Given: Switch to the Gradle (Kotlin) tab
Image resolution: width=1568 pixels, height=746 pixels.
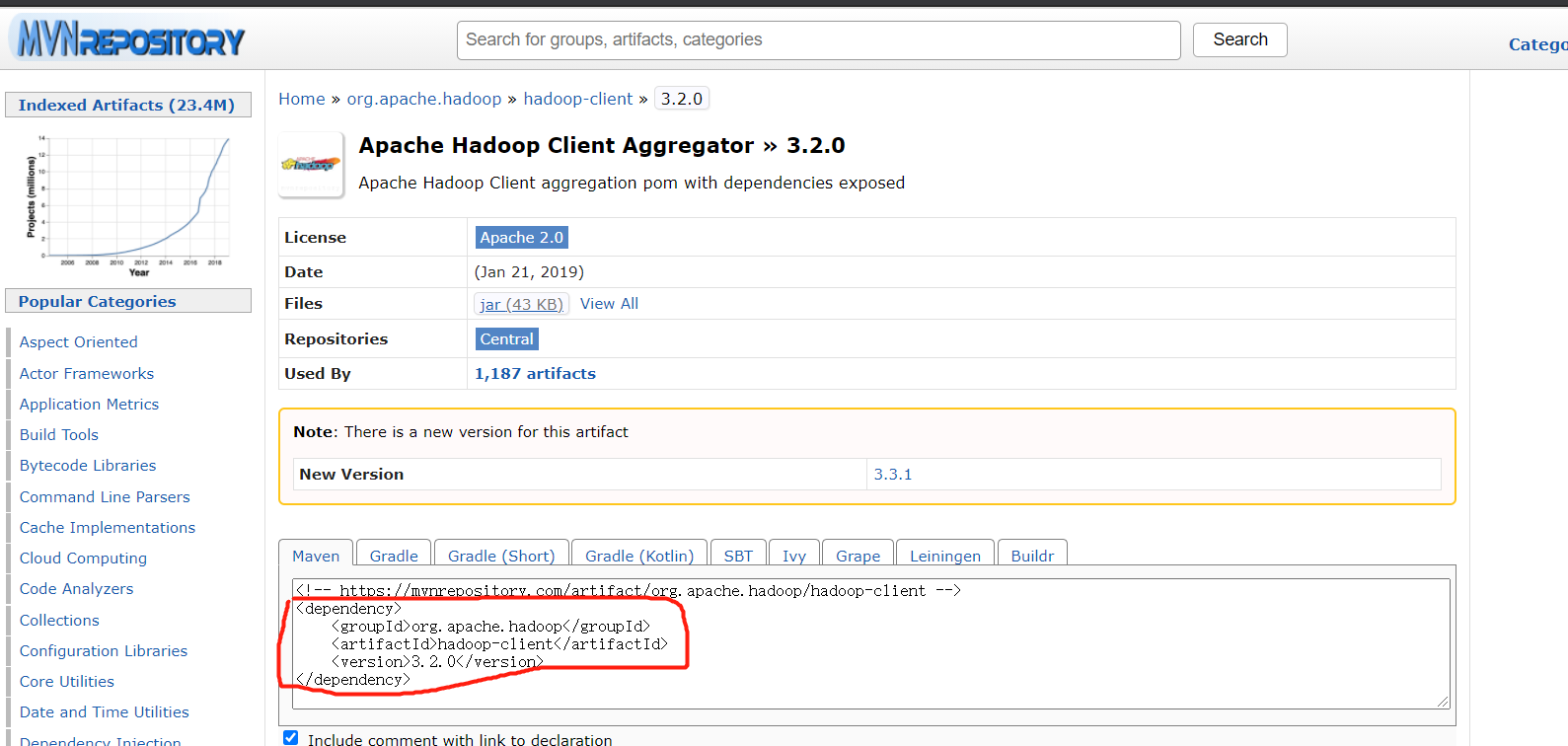Looking at the screenshot, I should (x=639, y=556).
